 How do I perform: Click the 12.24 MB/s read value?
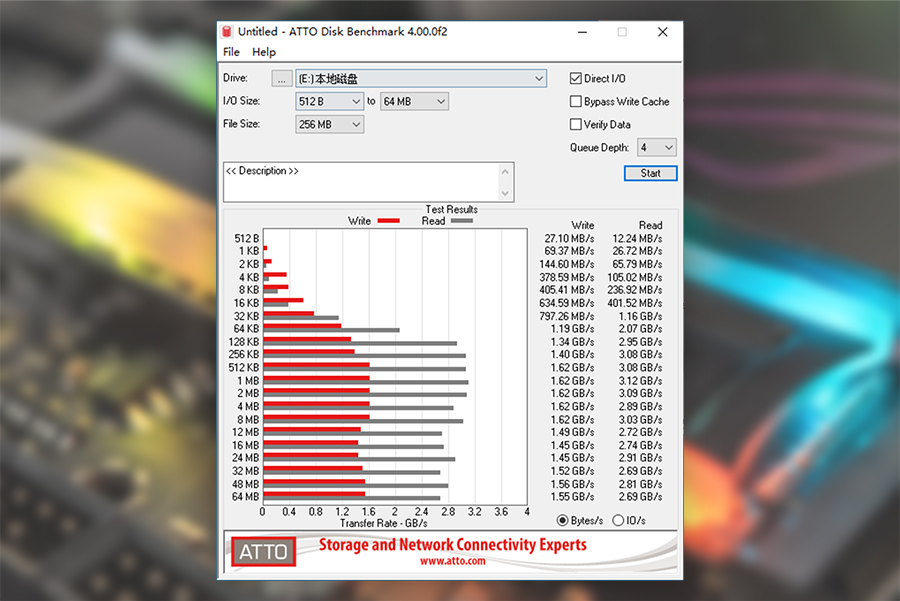click(637, 238)
